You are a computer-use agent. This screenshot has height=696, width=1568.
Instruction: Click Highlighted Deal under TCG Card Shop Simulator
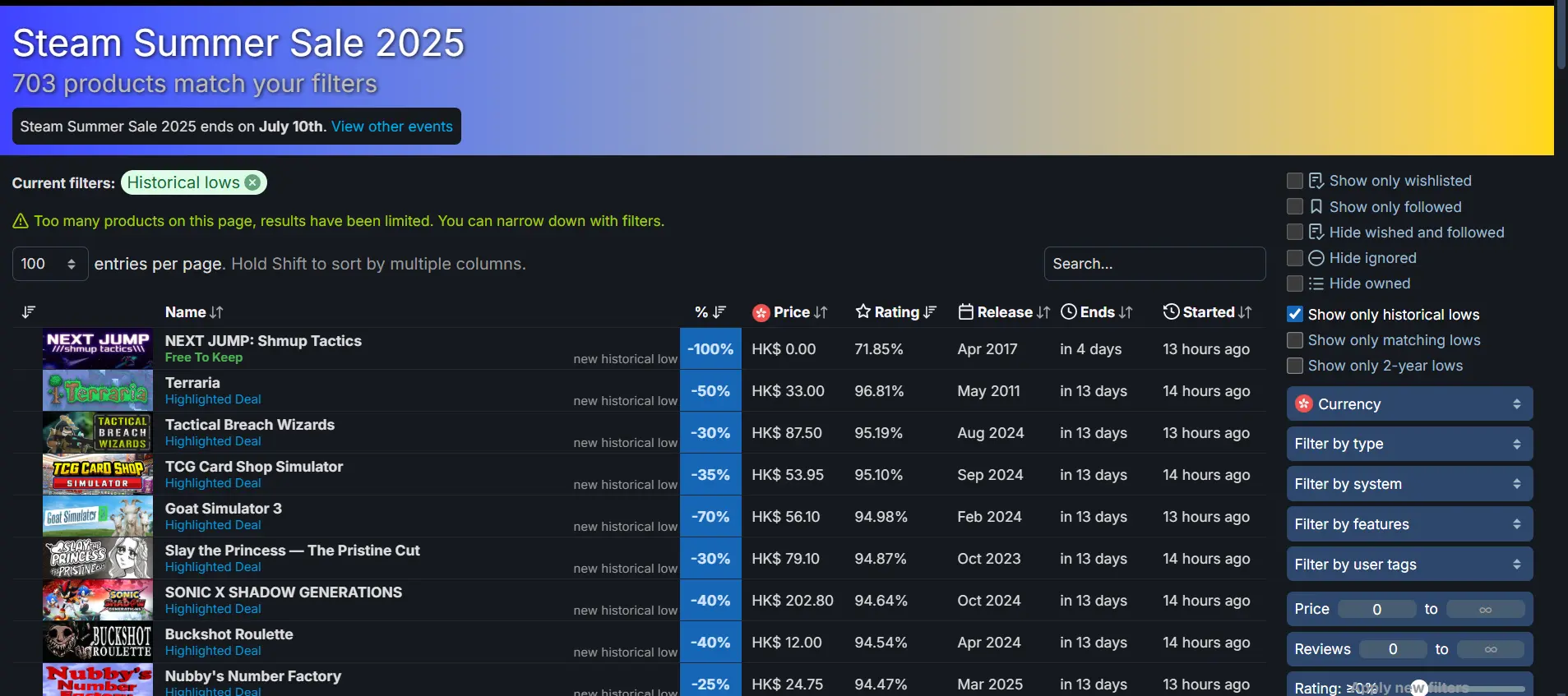click(213, 483)
